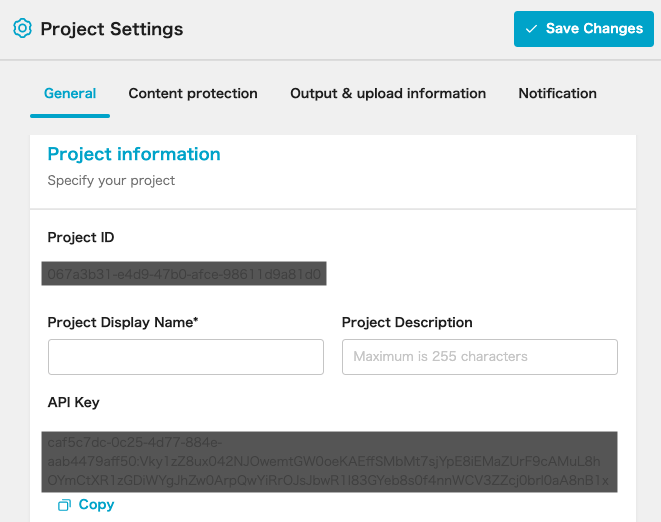This screenshot has height=522, width=661.
Task: Focus the Project Display Name input field
Action: coord(186,357)
